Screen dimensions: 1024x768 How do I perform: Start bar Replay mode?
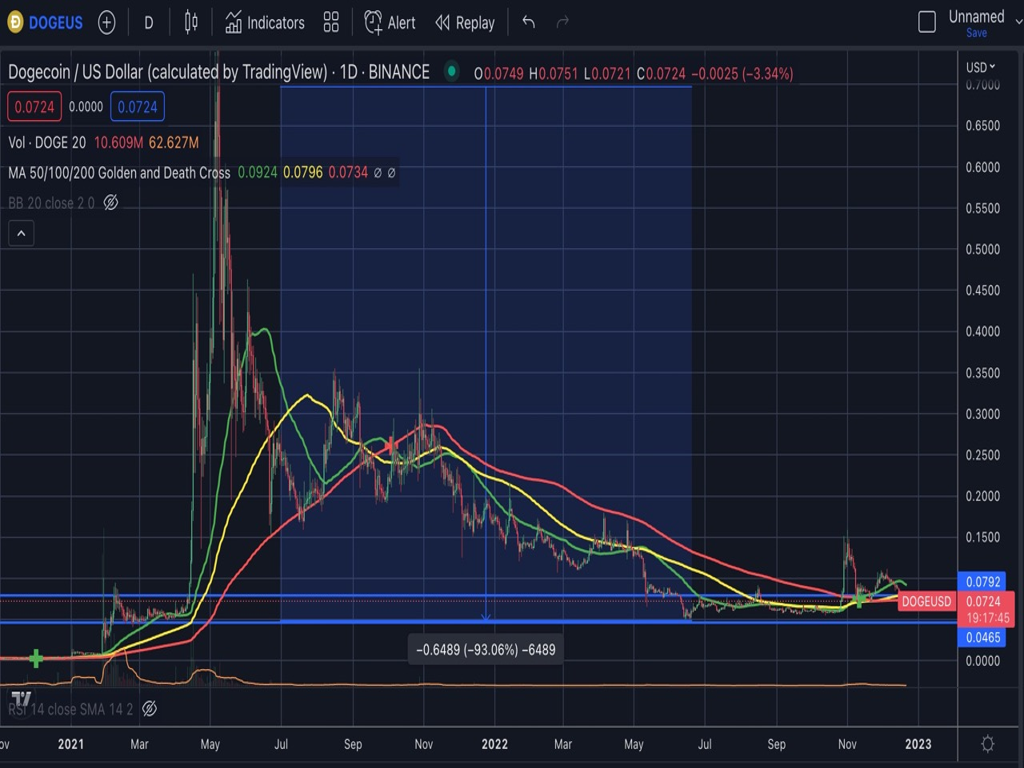coord(465,22)
